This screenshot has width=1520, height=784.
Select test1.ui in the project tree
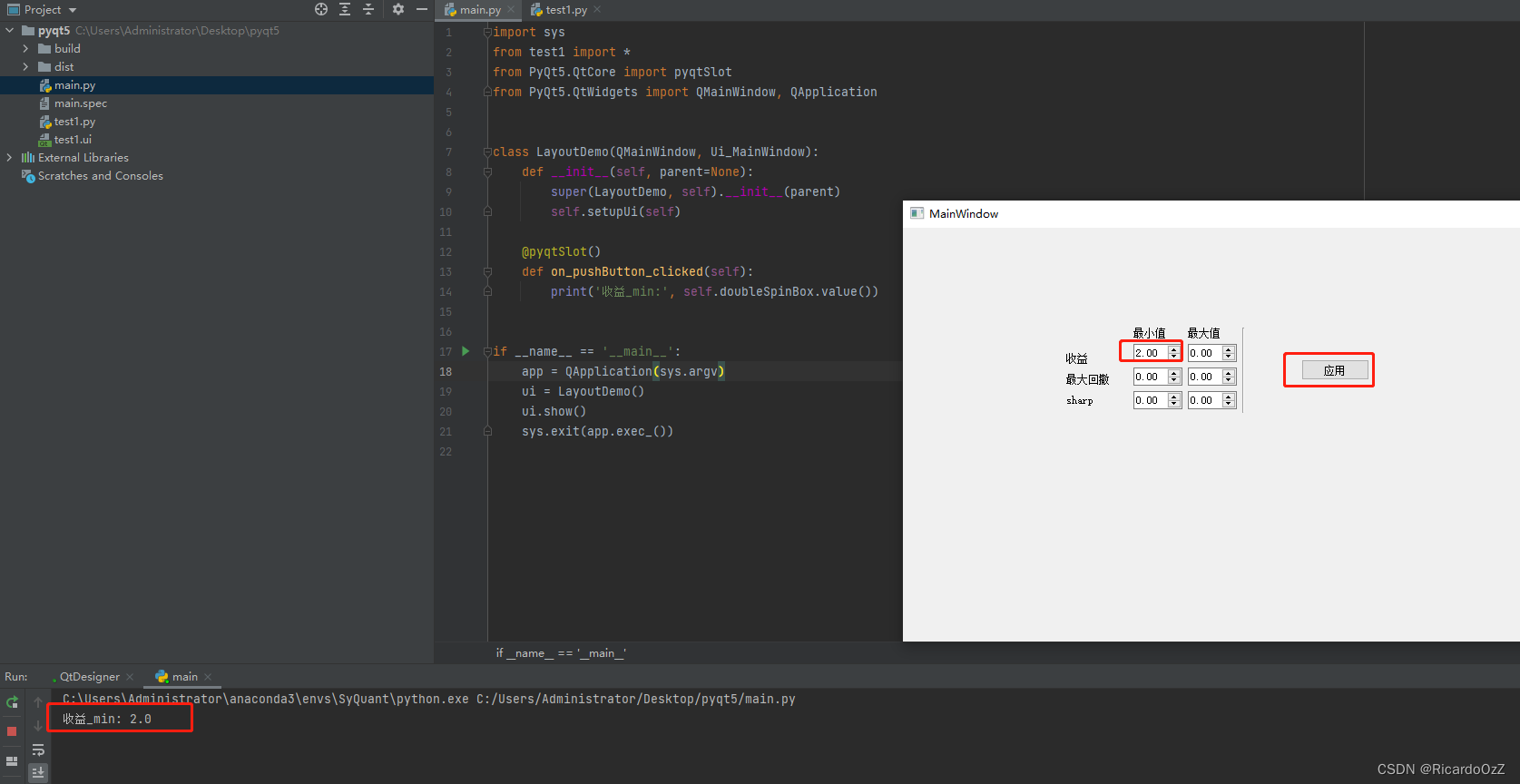coord(217,140)
